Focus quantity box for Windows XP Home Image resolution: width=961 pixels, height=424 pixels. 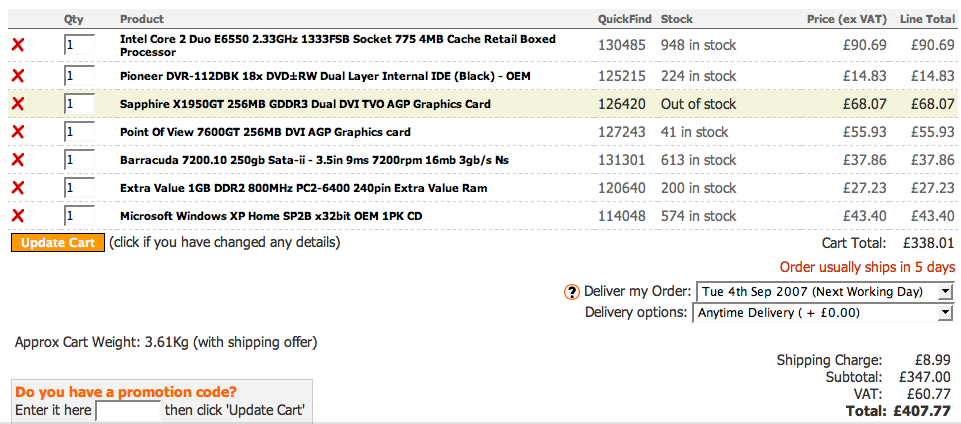(79, 216)
